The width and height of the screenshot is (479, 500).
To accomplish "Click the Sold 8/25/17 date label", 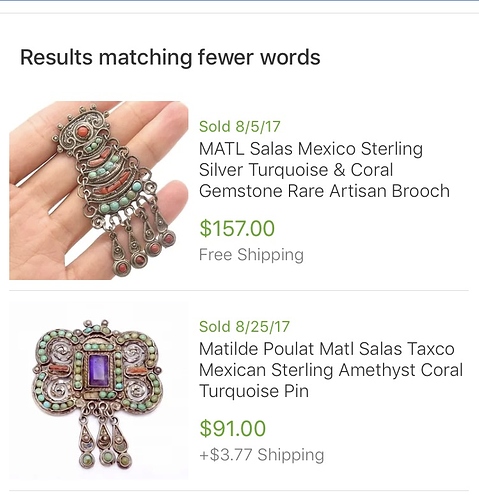I will click(244, 326).
